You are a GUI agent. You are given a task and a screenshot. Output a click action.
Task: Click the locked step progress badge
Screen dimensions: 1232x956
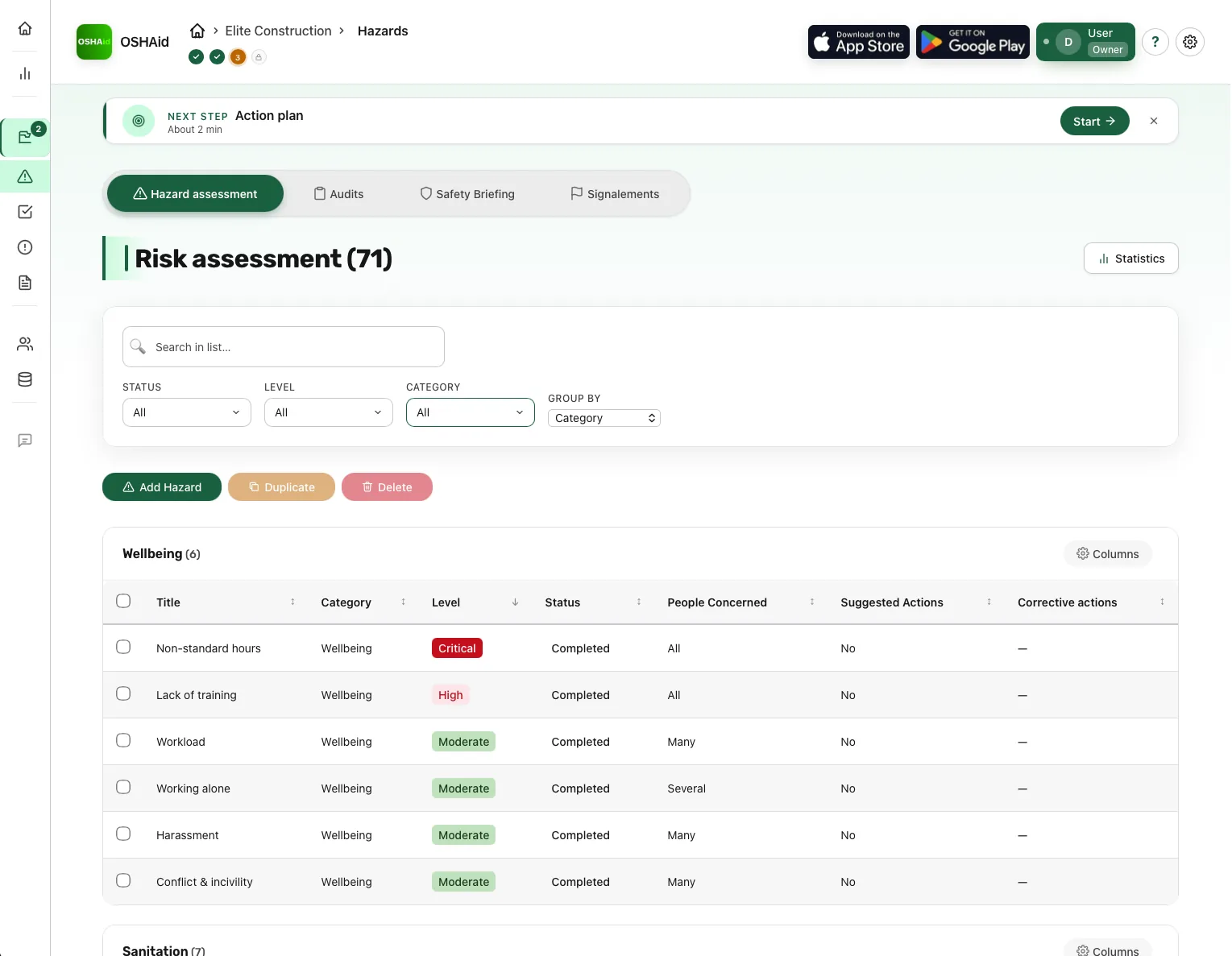tap(259, 57)
